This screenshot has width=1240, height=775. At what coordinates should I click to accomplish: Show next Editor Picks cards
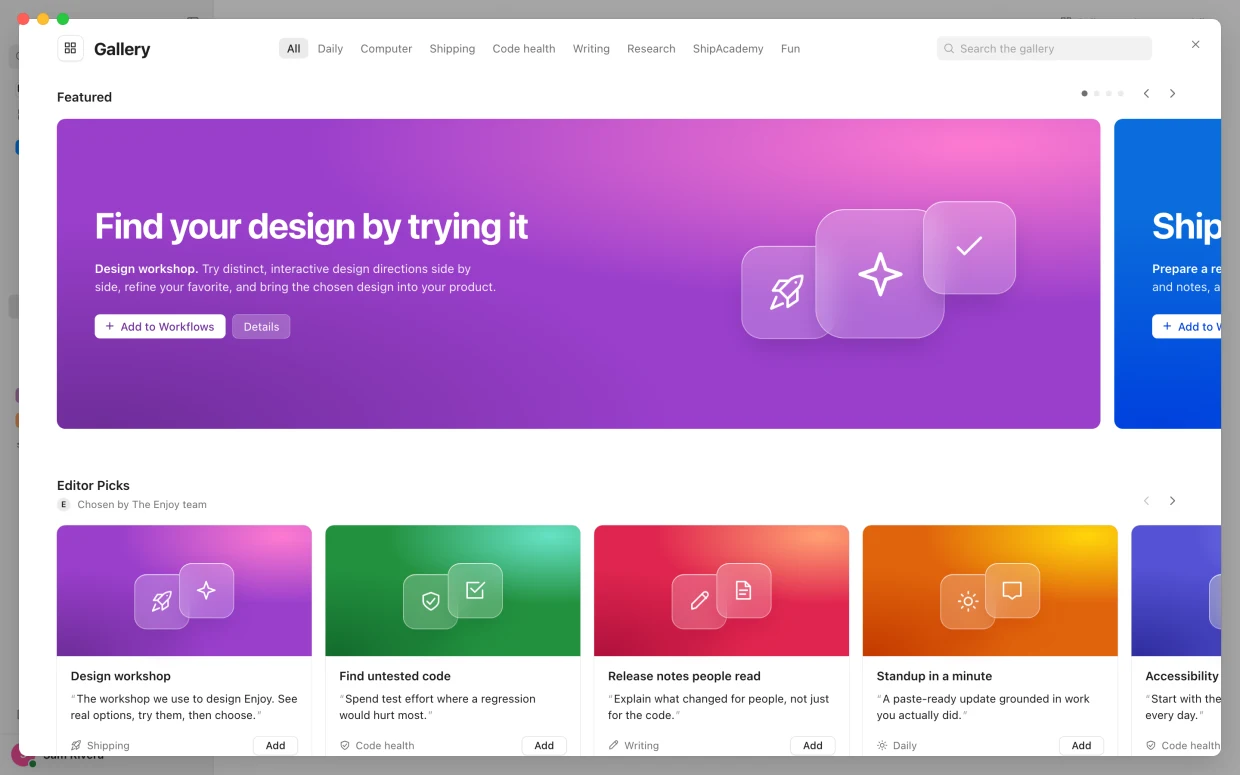[x=1172, y=500]
